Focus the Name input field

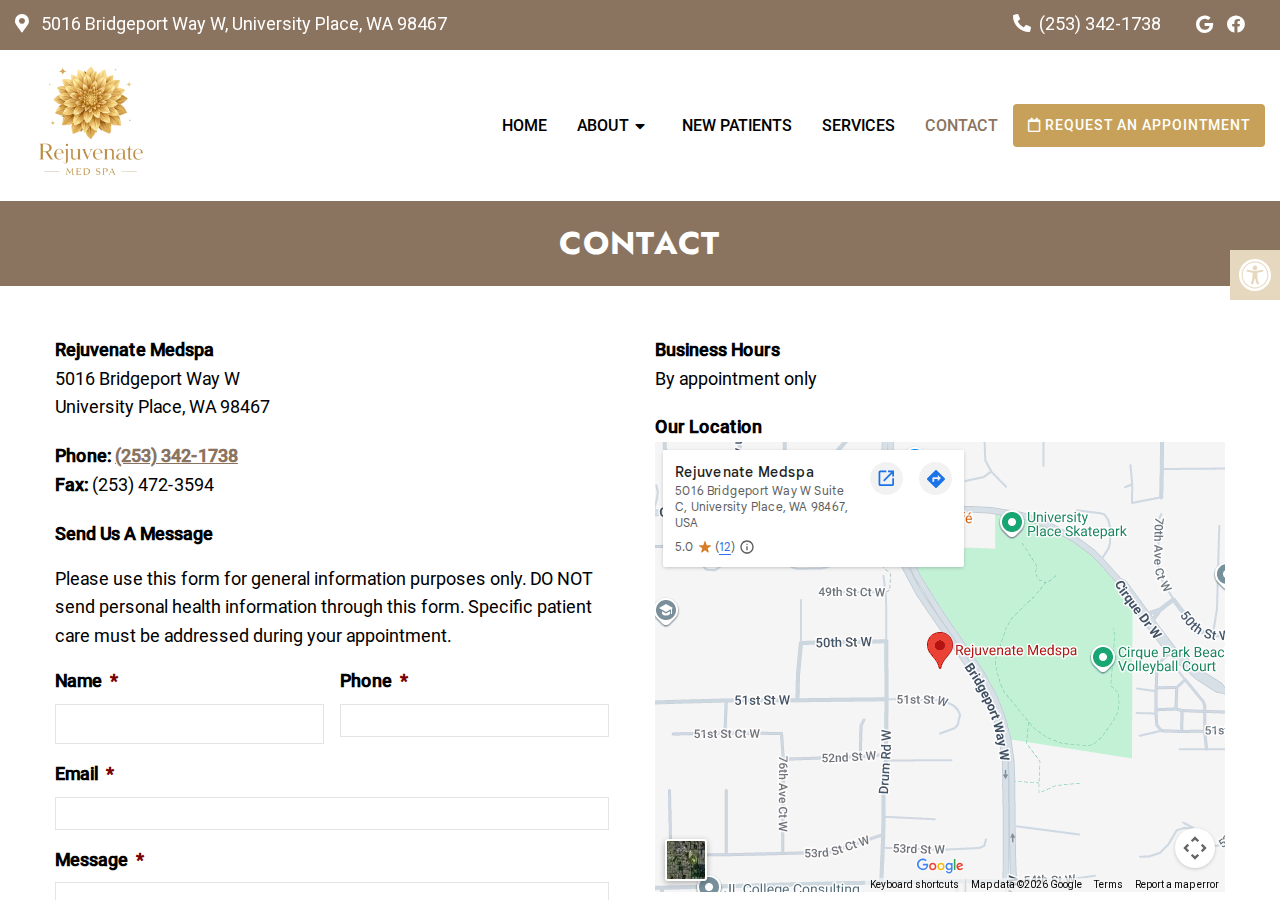pos(189,724)
